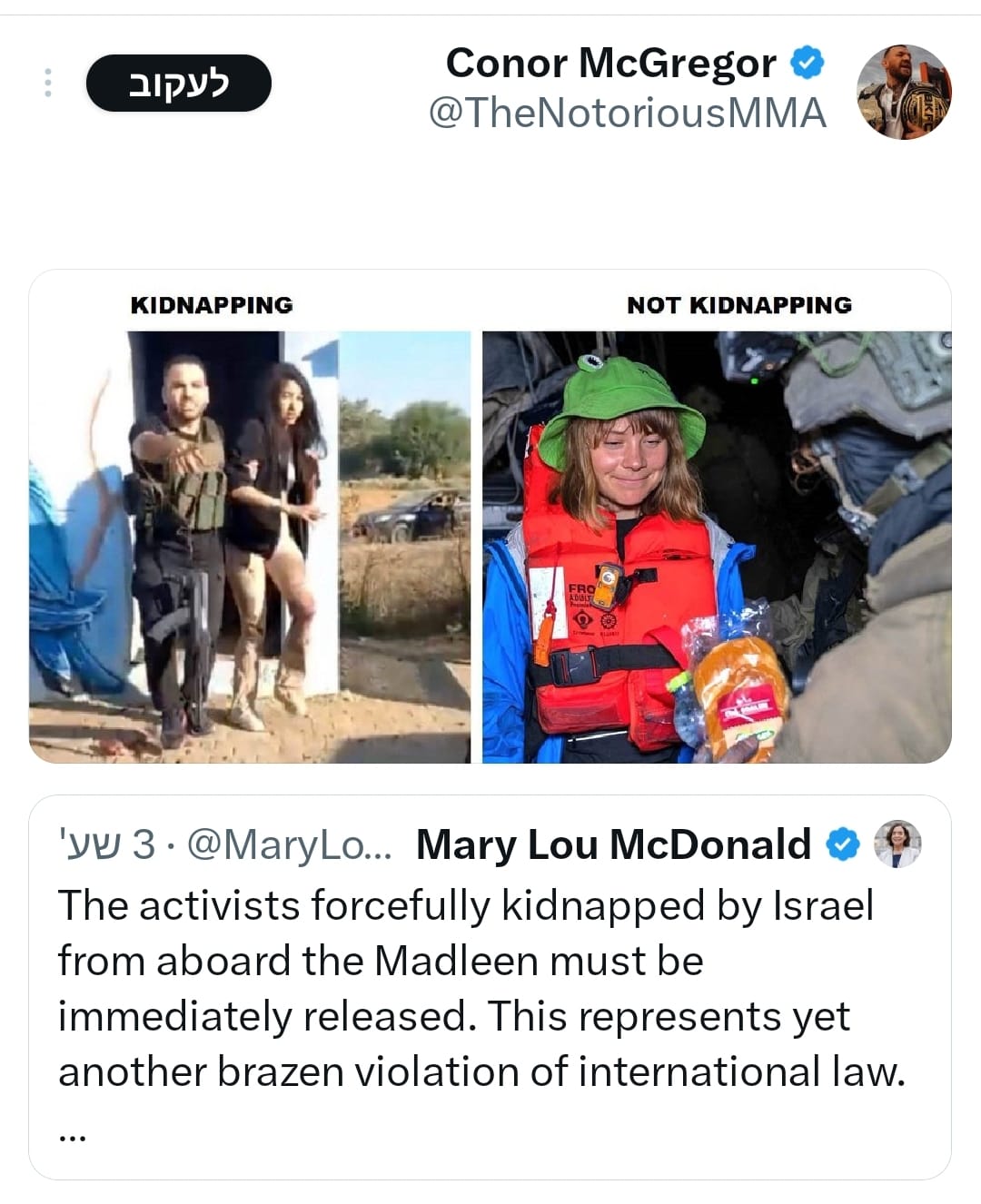Image resolution: width=981 pixels, height=1204 pixels.
Task: Open Conor McGregor's profile picture
Action: pyautogui.click(x=903, y=92)
